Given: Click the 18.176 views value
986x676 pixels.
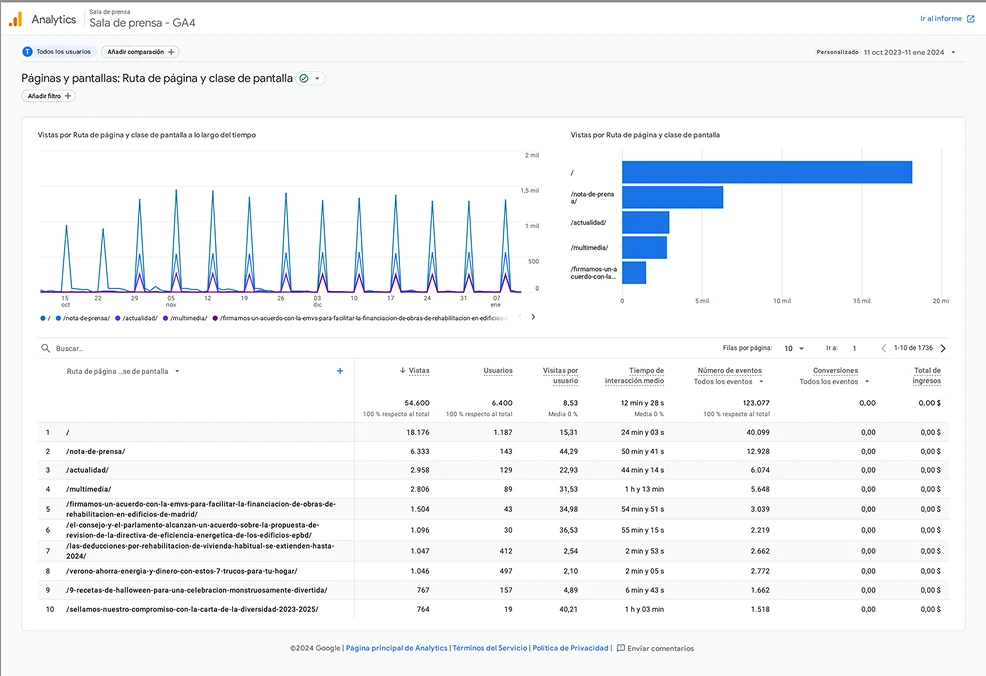Looking at the screenshot, I should coord(418,432).
